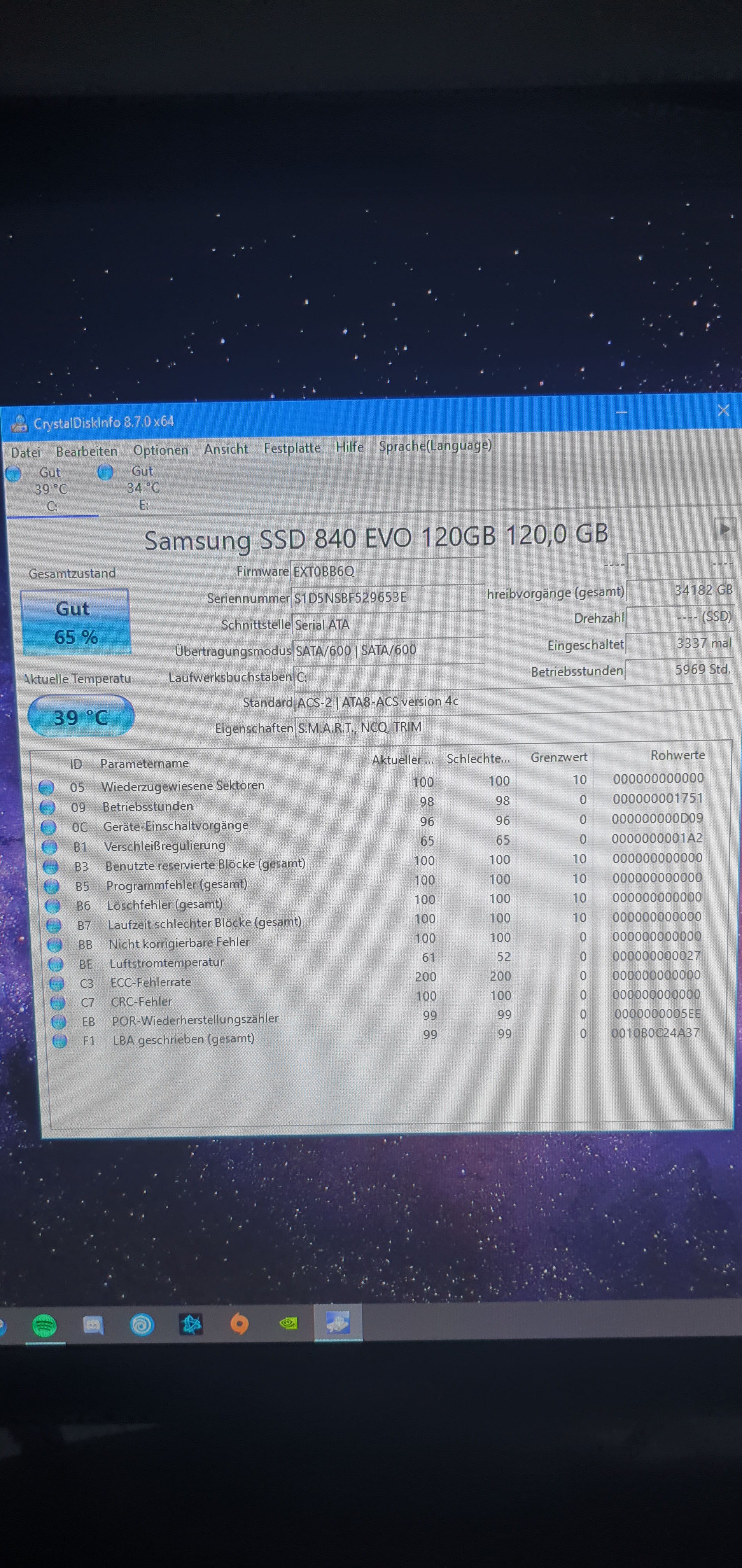Click status circle of Geräte-Einschaltvorgänge row
Viewport: 742px width, 1568px height.
point(49,827)
